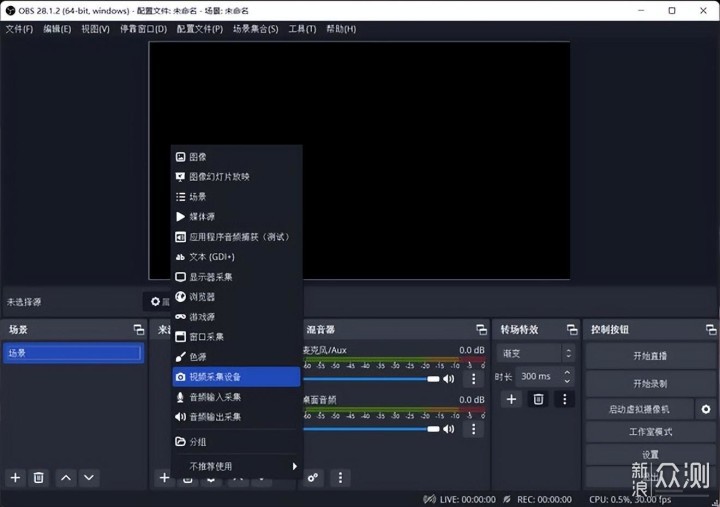Select 分组 in the source menu
Screen dimensions: 720x507
(236, 442)
